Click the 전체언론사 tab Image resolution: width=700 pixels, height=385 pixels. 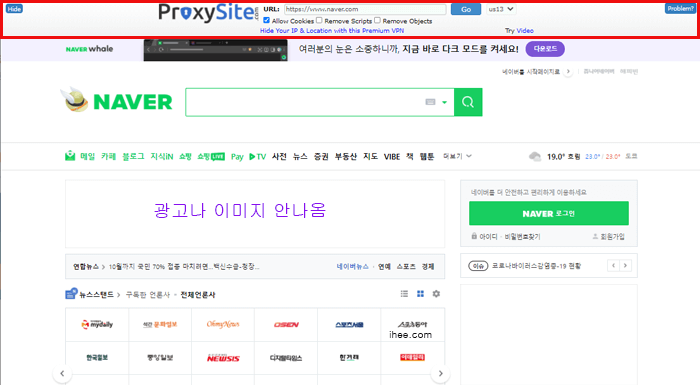click(198, 295)
